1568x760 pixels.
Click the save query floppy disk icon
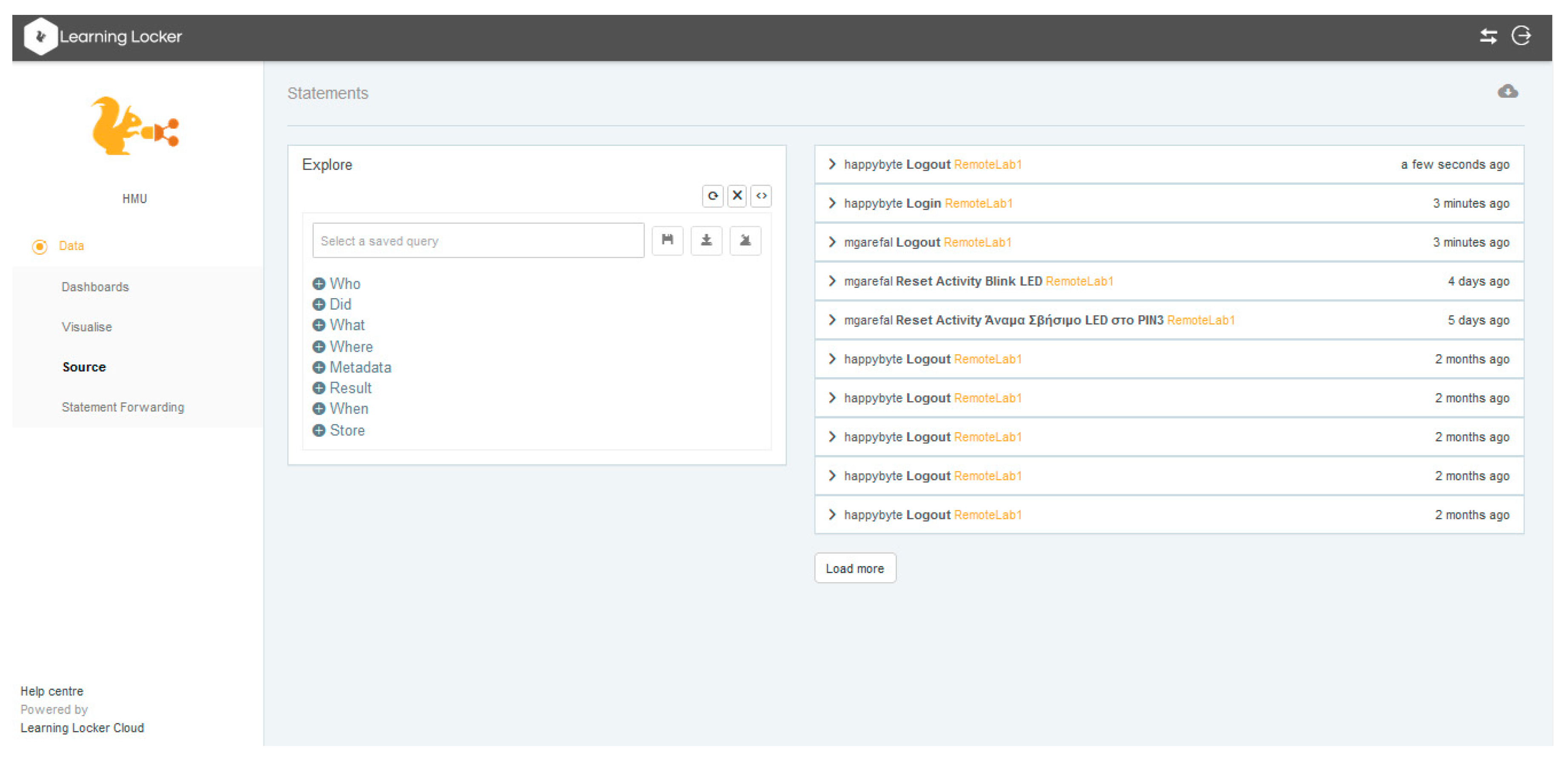(667, 240)
